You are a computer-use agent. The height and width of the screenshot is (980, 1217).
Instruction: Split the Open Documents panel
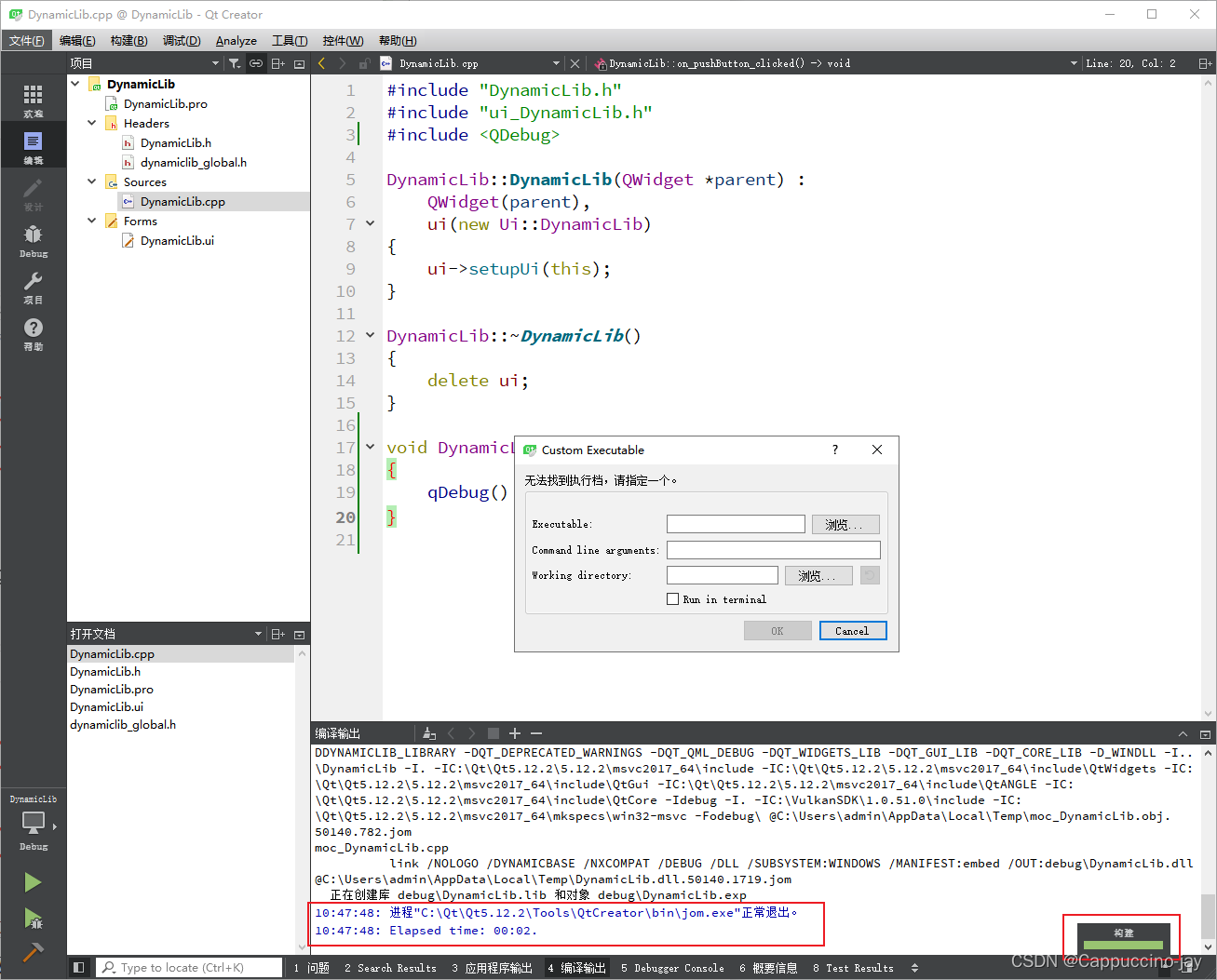point(277,634)
